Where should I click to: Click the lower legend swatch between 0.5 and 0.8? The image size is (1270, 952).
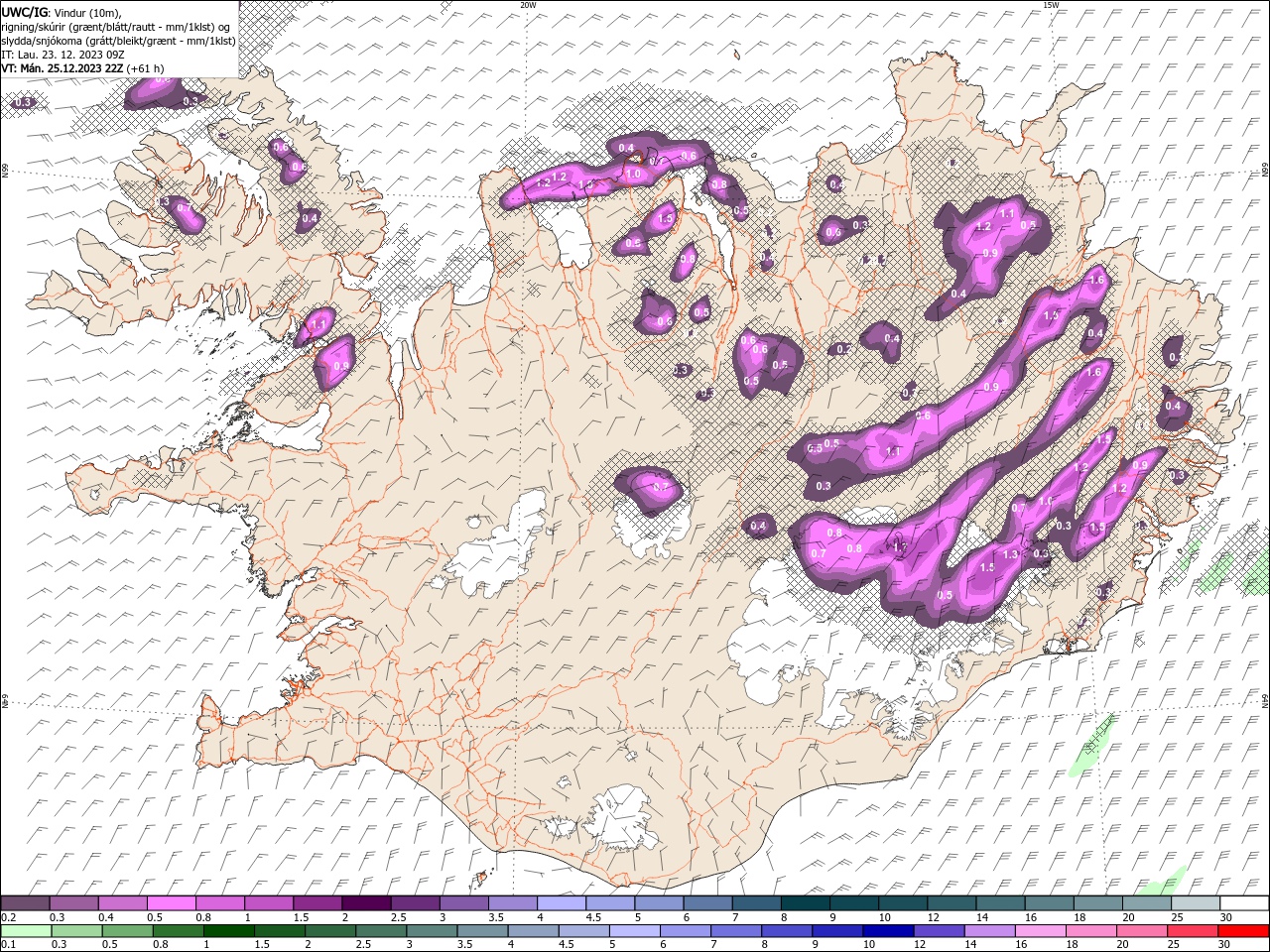pyautogui.click(x=127, y=930)
